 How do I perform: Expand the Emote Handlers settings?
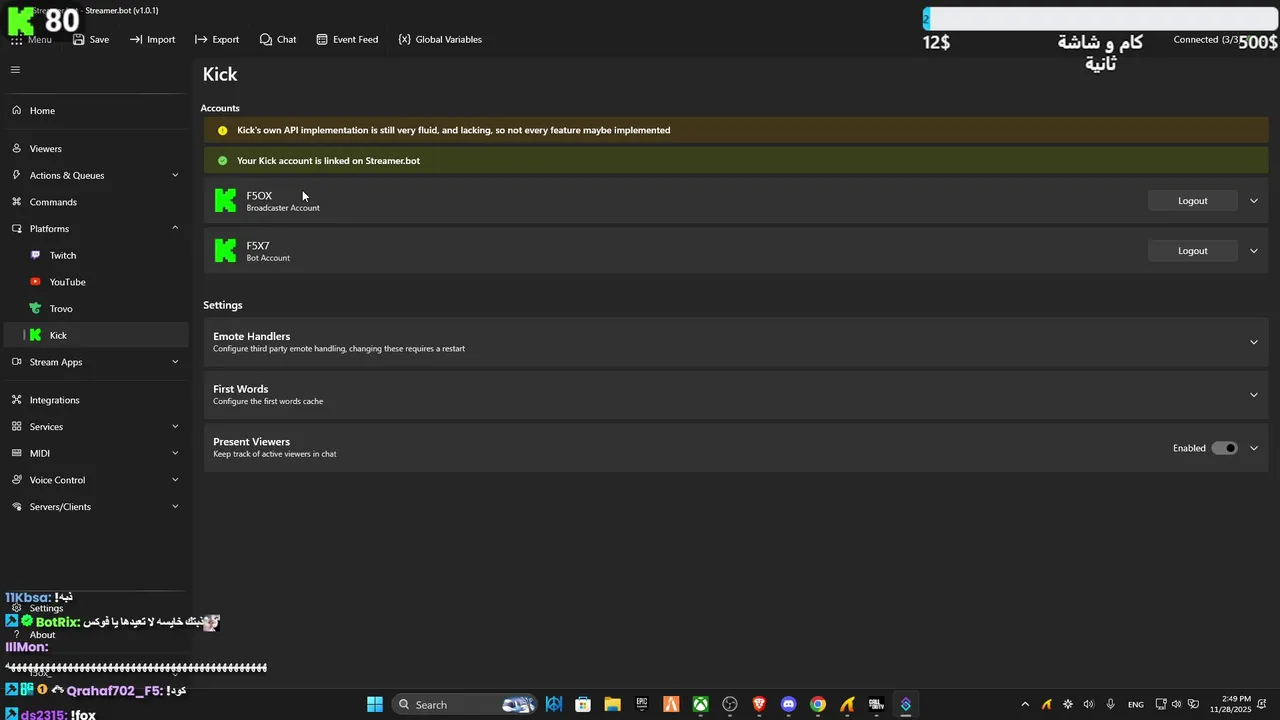(x=1254, y=342)
